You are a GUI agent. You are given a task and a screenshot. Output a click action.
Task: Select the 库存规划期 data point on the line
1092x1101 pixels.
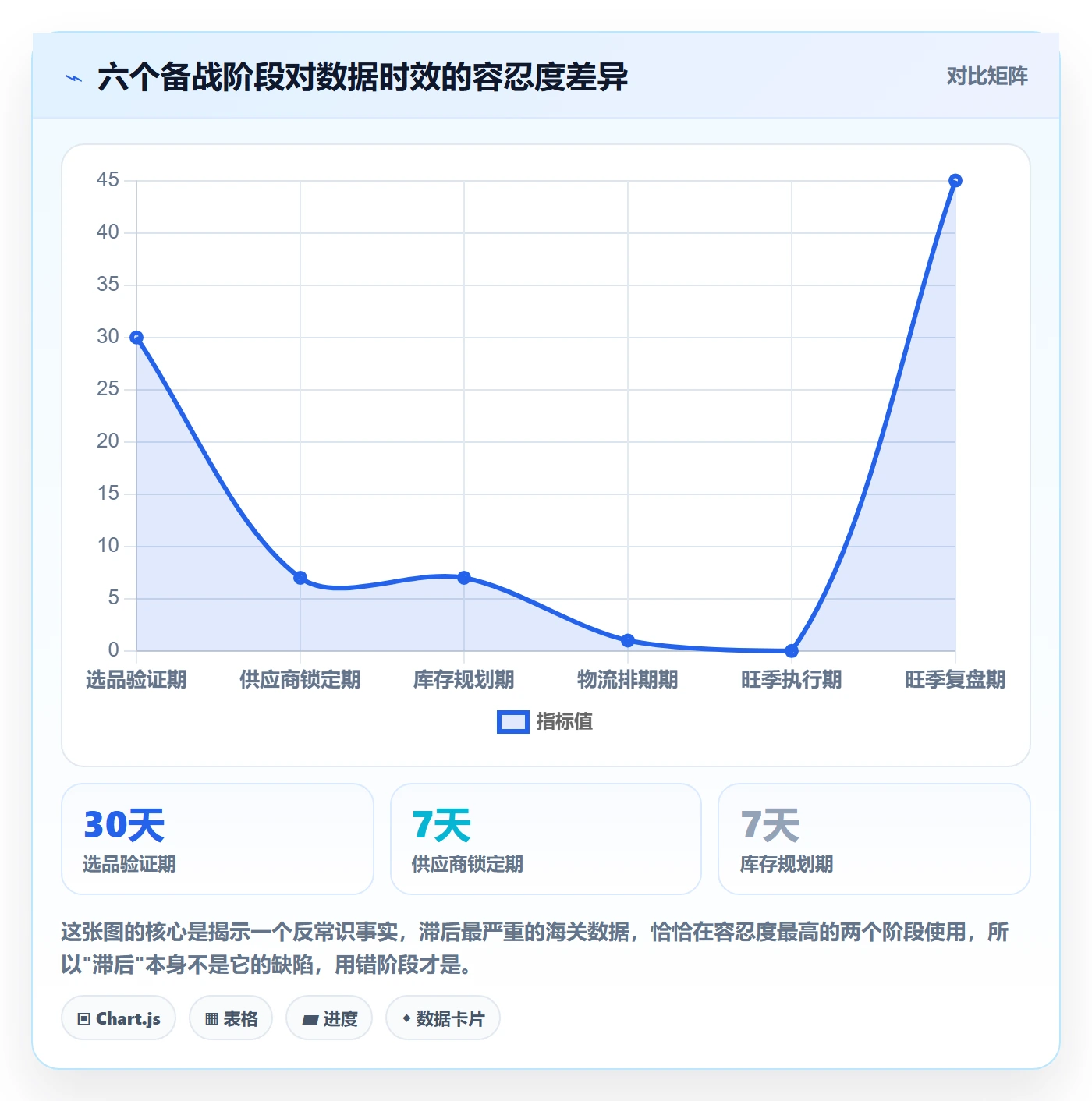click(464, 578)
